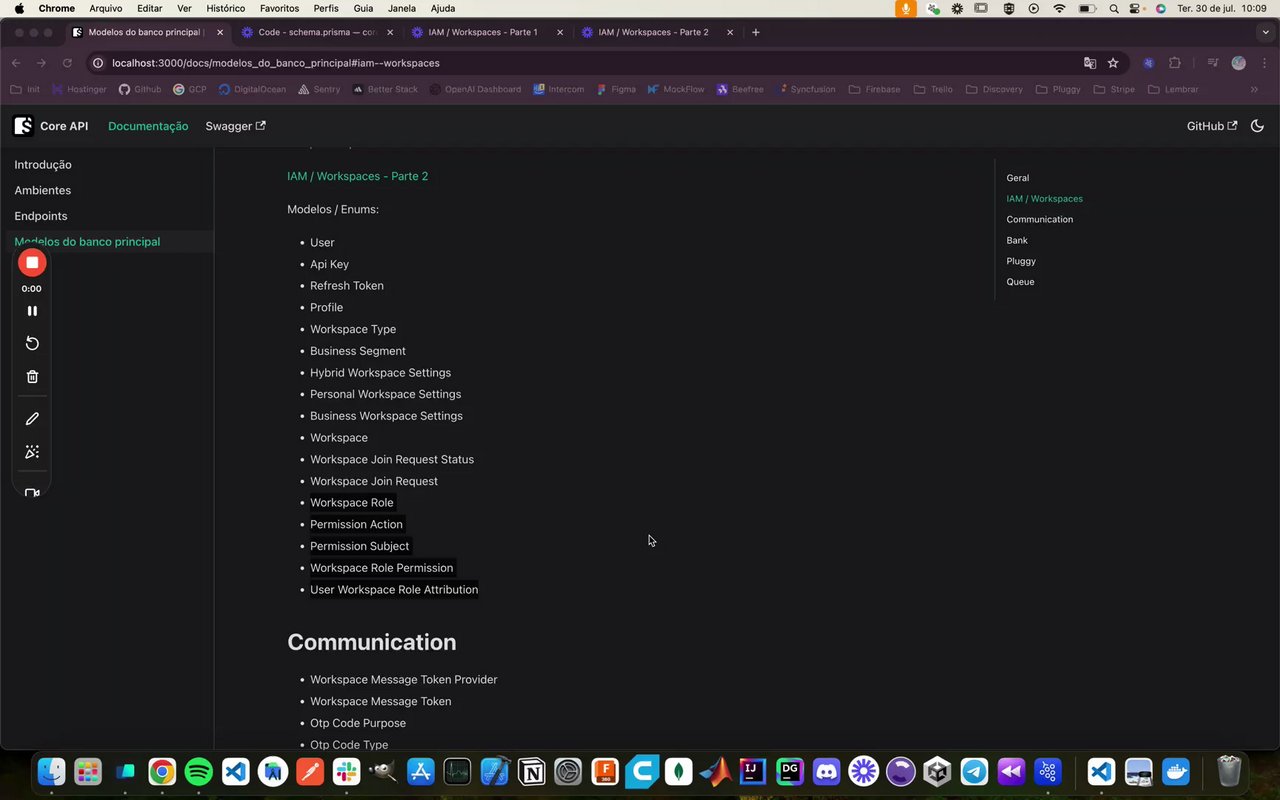Expand the Firebase bookmarks folder

(x=874, y=89)
